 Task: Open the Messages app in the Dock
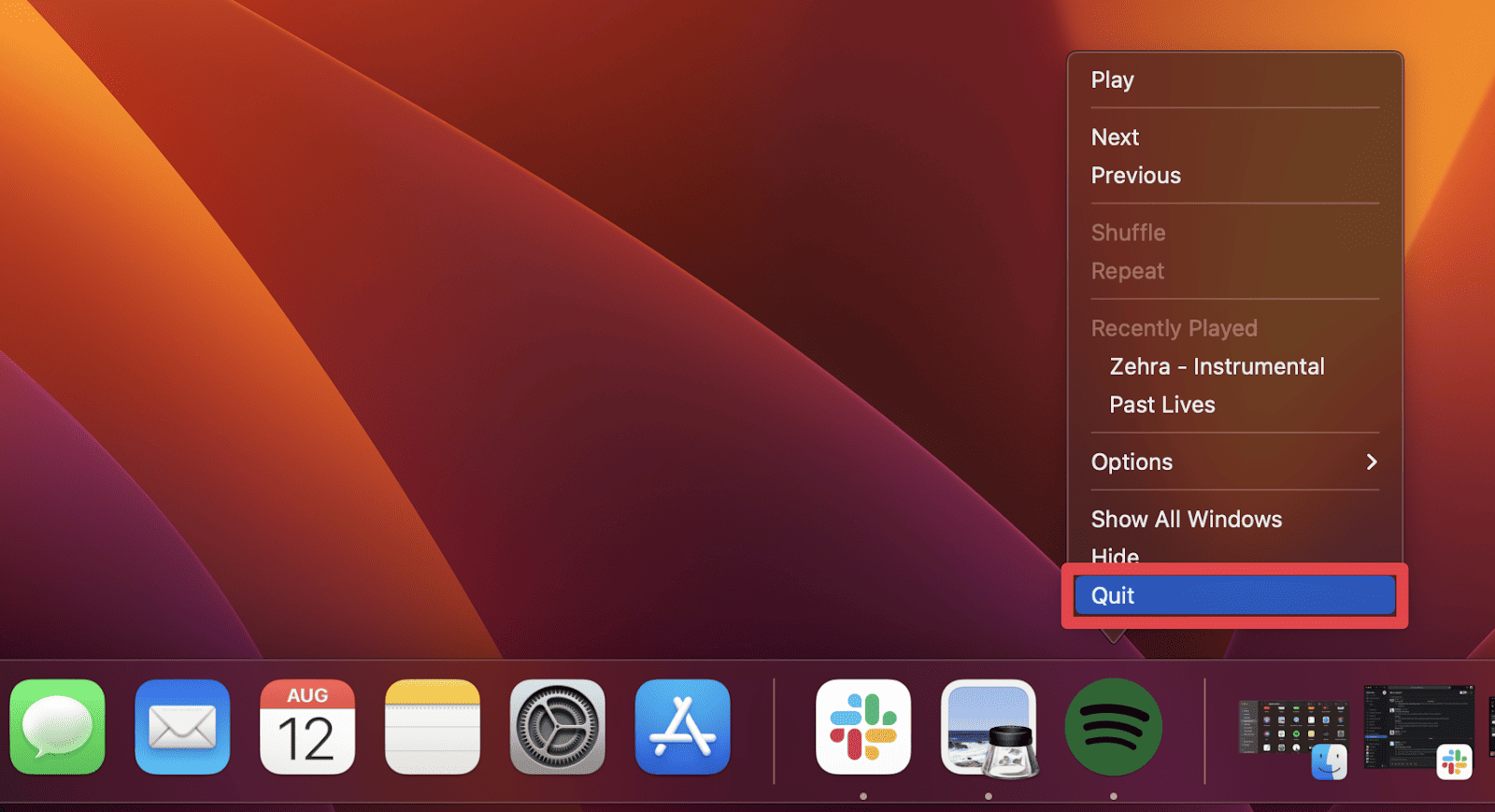[57, 727]
